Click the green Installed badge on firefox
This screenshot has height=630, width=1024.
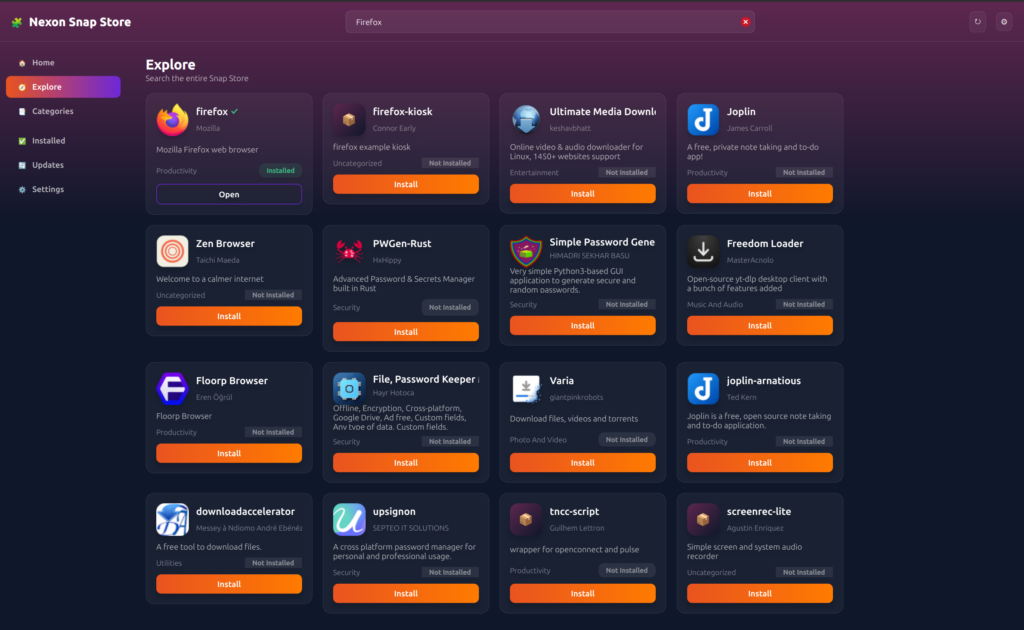(280, 170)
